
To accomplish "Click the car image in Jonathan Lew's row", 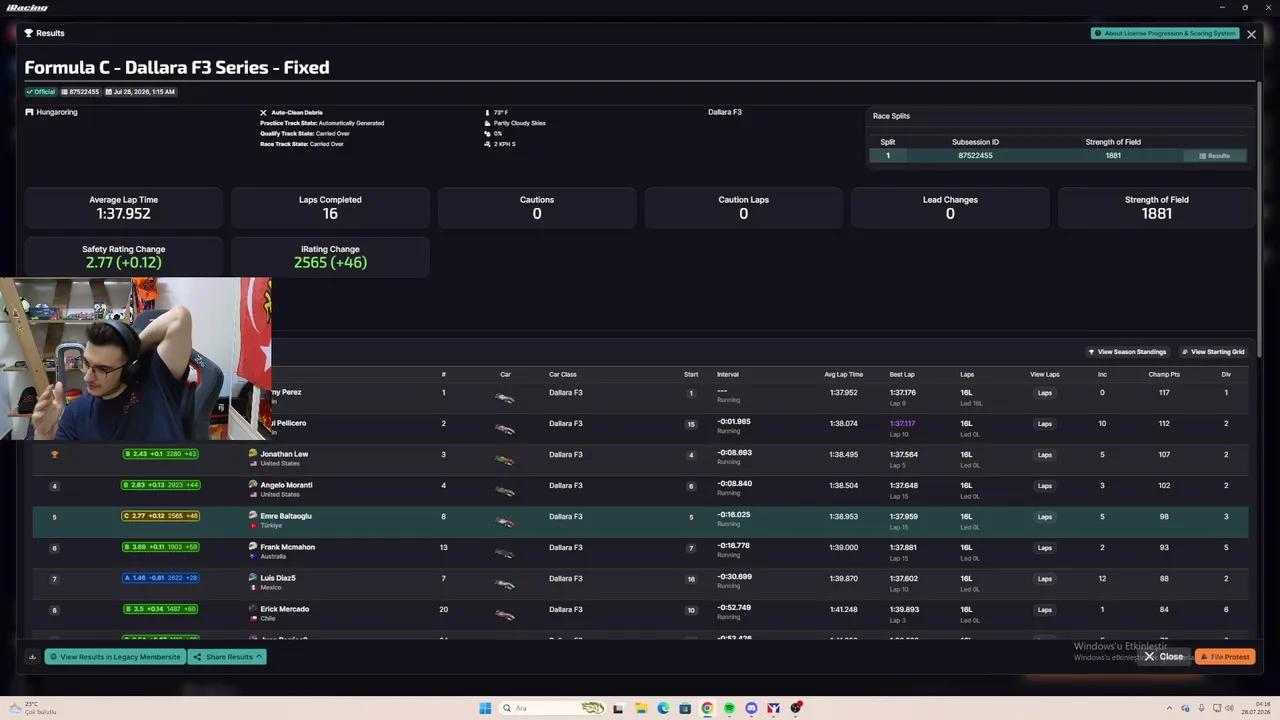I will 505,460.
